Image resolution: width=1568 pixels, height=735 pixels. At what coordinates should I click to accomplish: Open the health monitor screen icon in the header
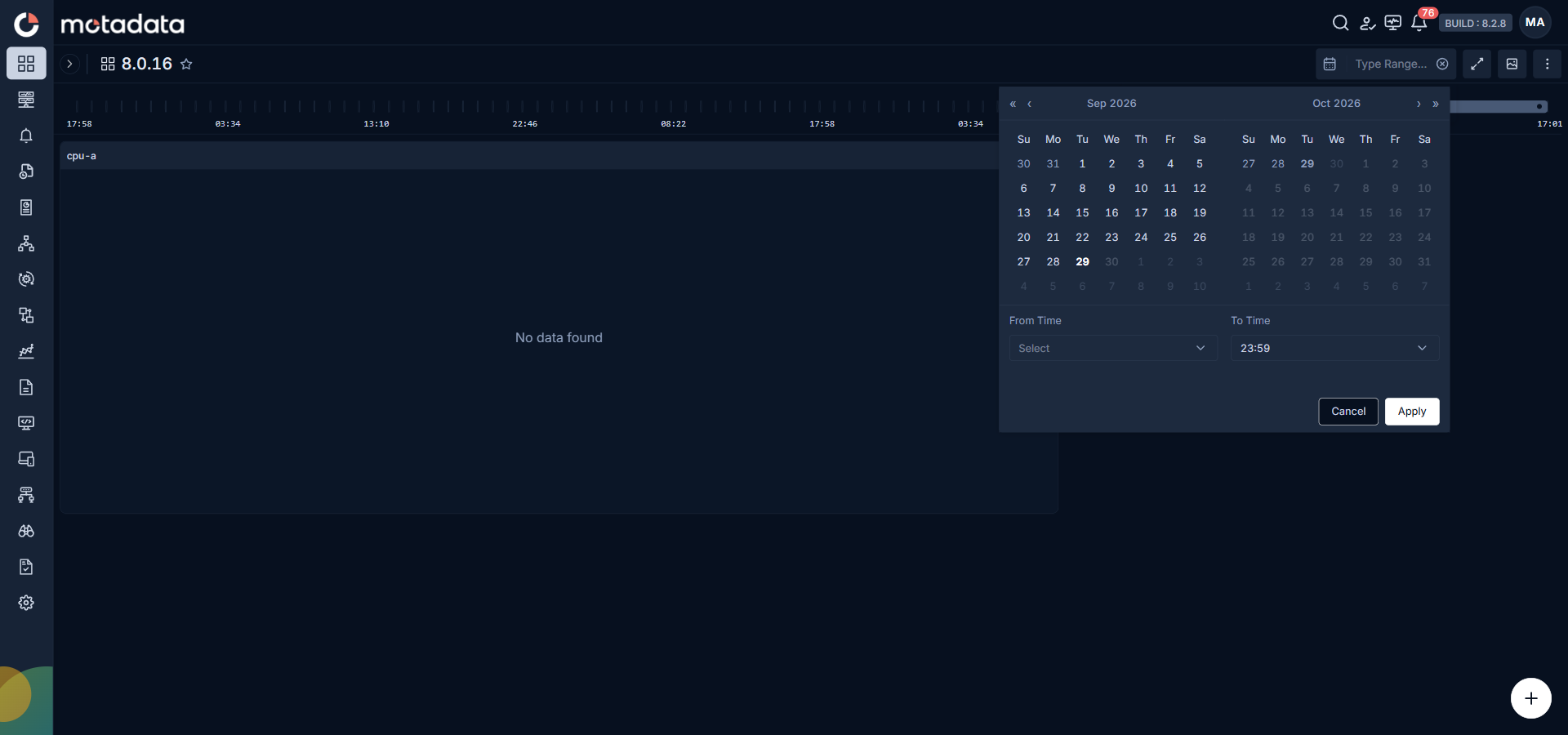(1393, 23)
